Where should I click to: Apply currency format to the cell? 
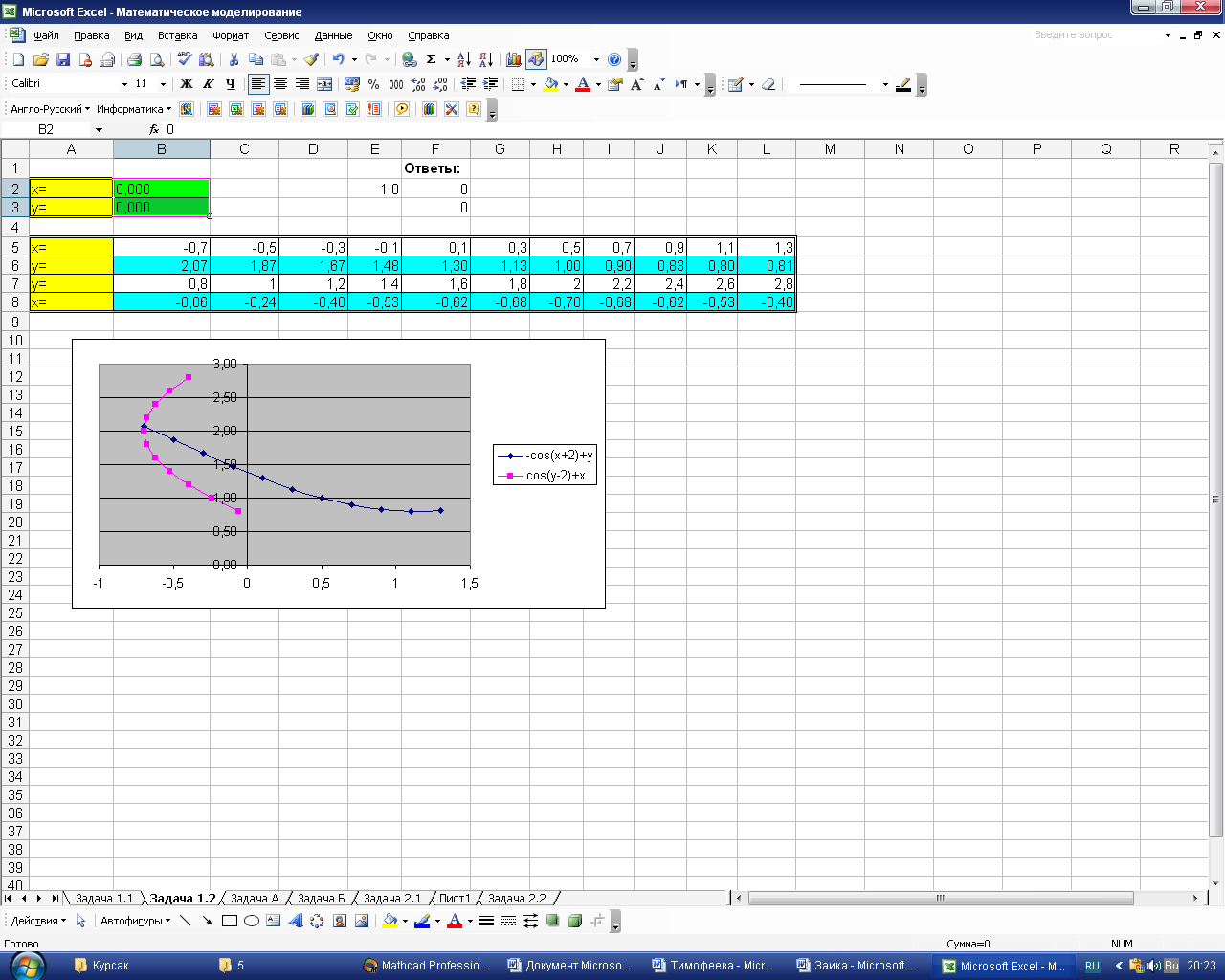point(352,84)
